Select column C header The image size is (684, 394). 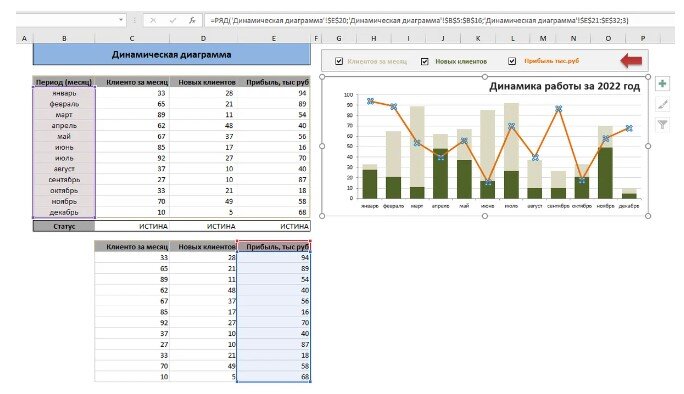click(x=132, y=38)
